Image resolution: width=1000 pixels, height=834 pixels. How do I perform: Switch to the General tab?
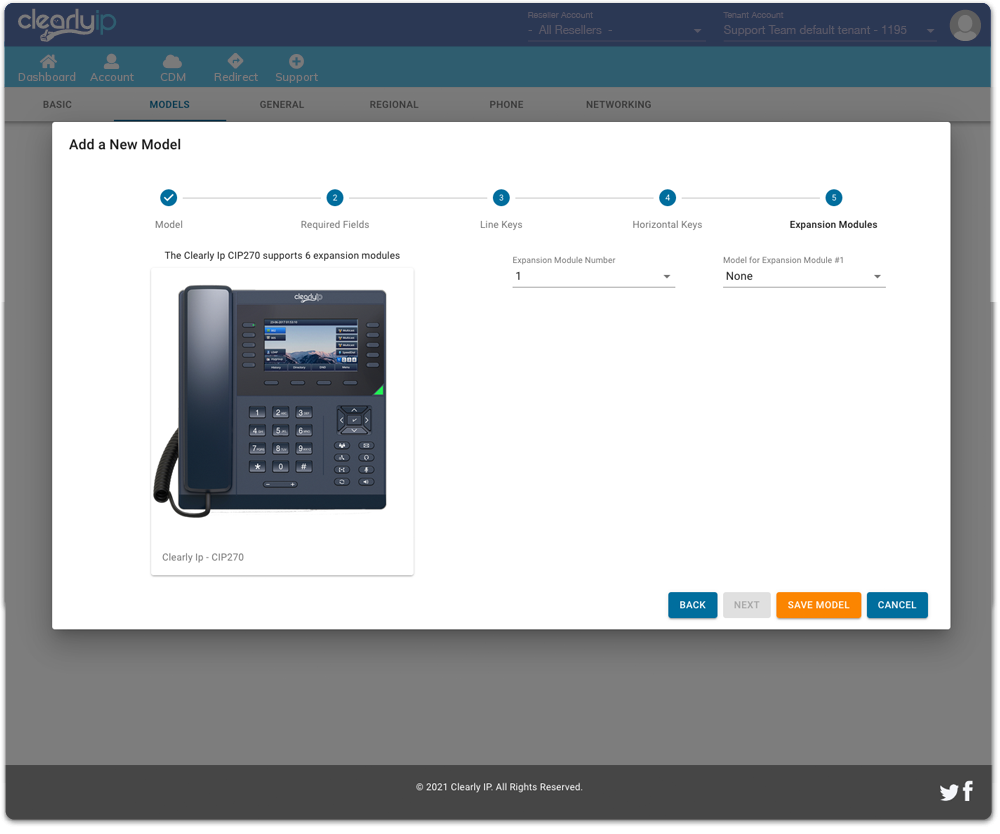[x=281, y=105]
